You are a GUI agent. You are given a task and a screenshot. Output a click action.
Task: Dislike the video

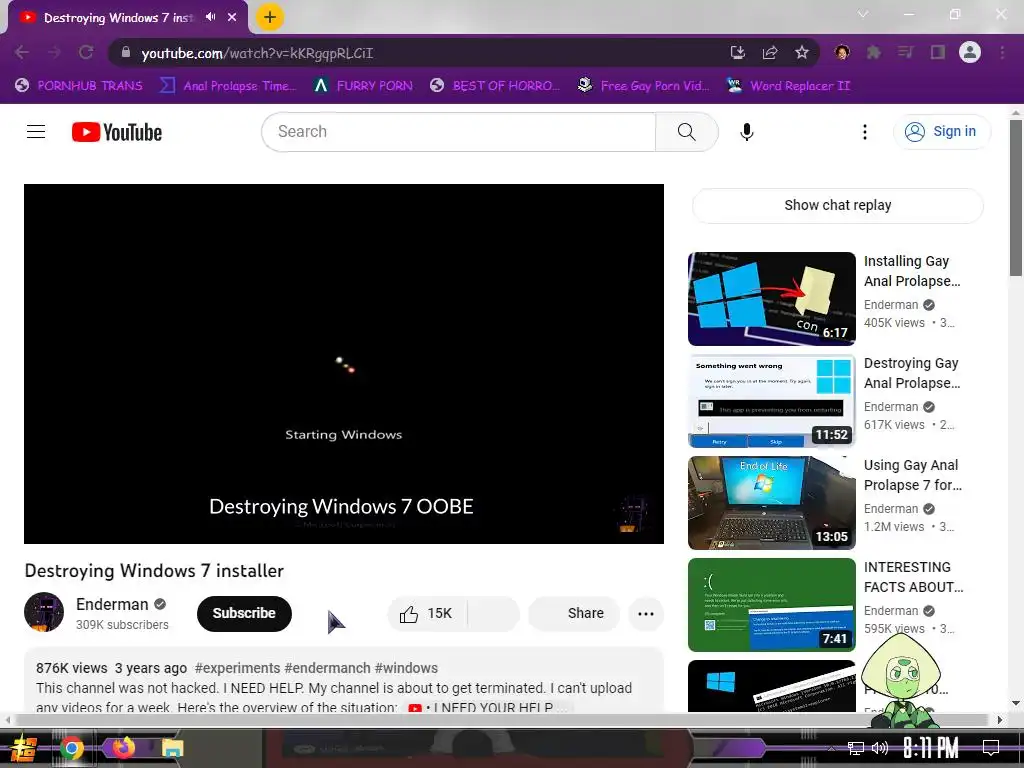coord(494,613)
